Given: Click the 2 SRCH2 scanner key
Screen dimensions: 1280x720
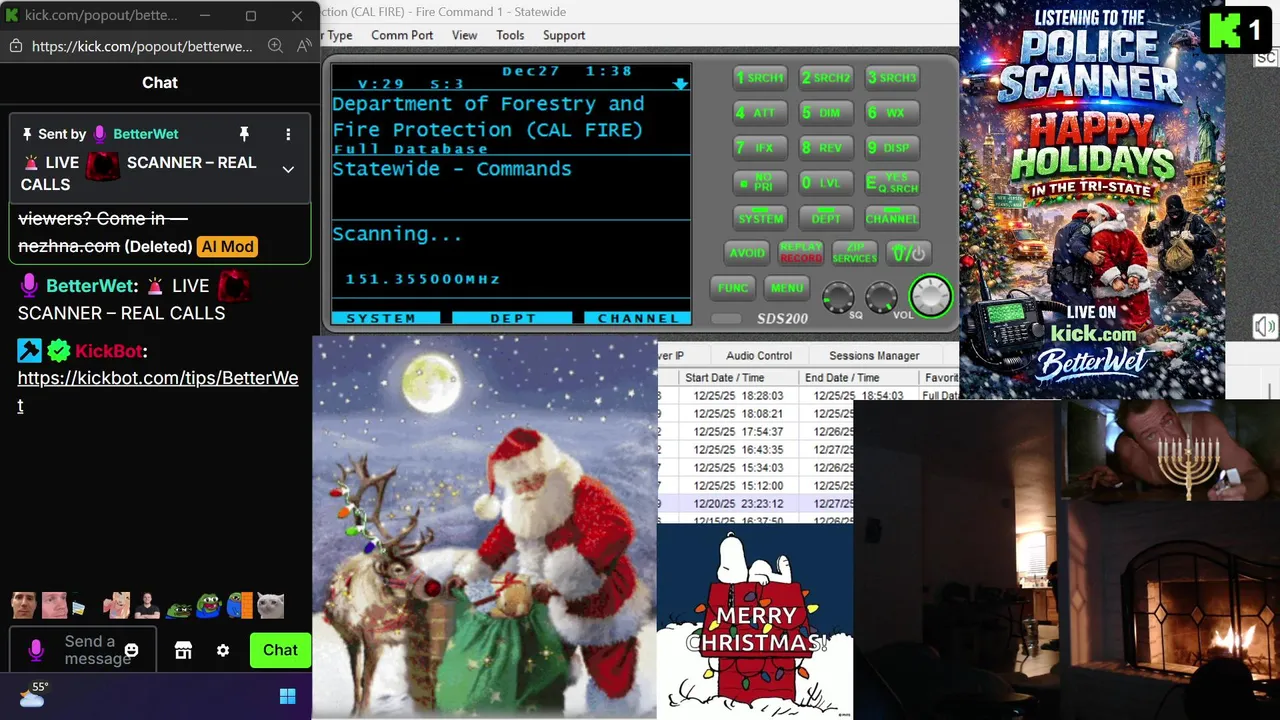Looking at the screenshot, I should click(826, 78).
